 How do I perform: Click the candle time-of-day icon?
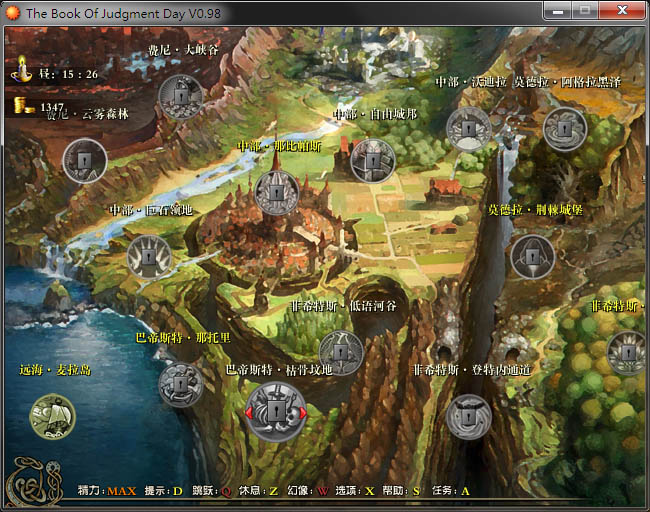click(22, 70)
